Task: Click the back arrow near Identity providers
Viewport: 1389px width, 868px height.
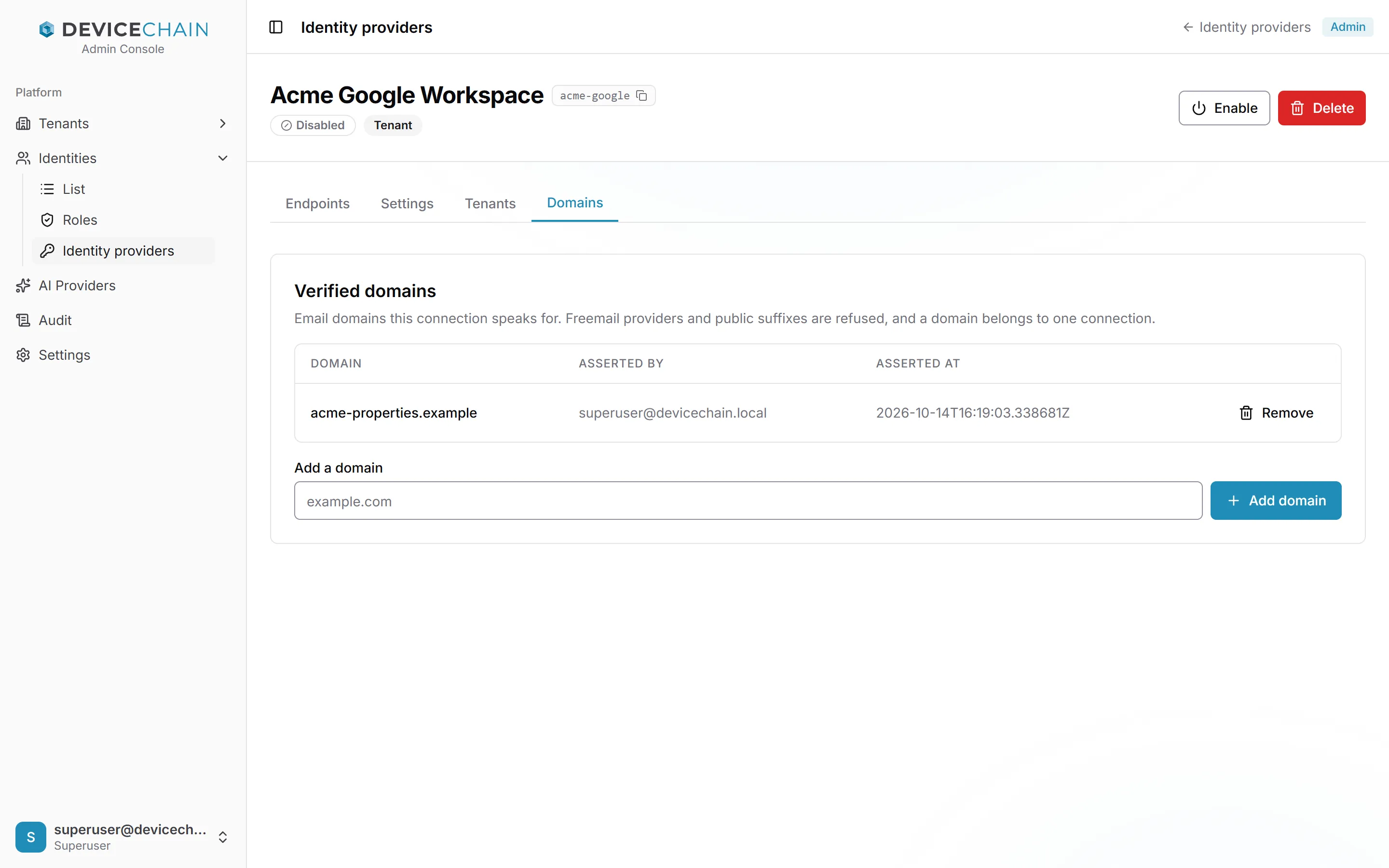Action: [1188, 27]
